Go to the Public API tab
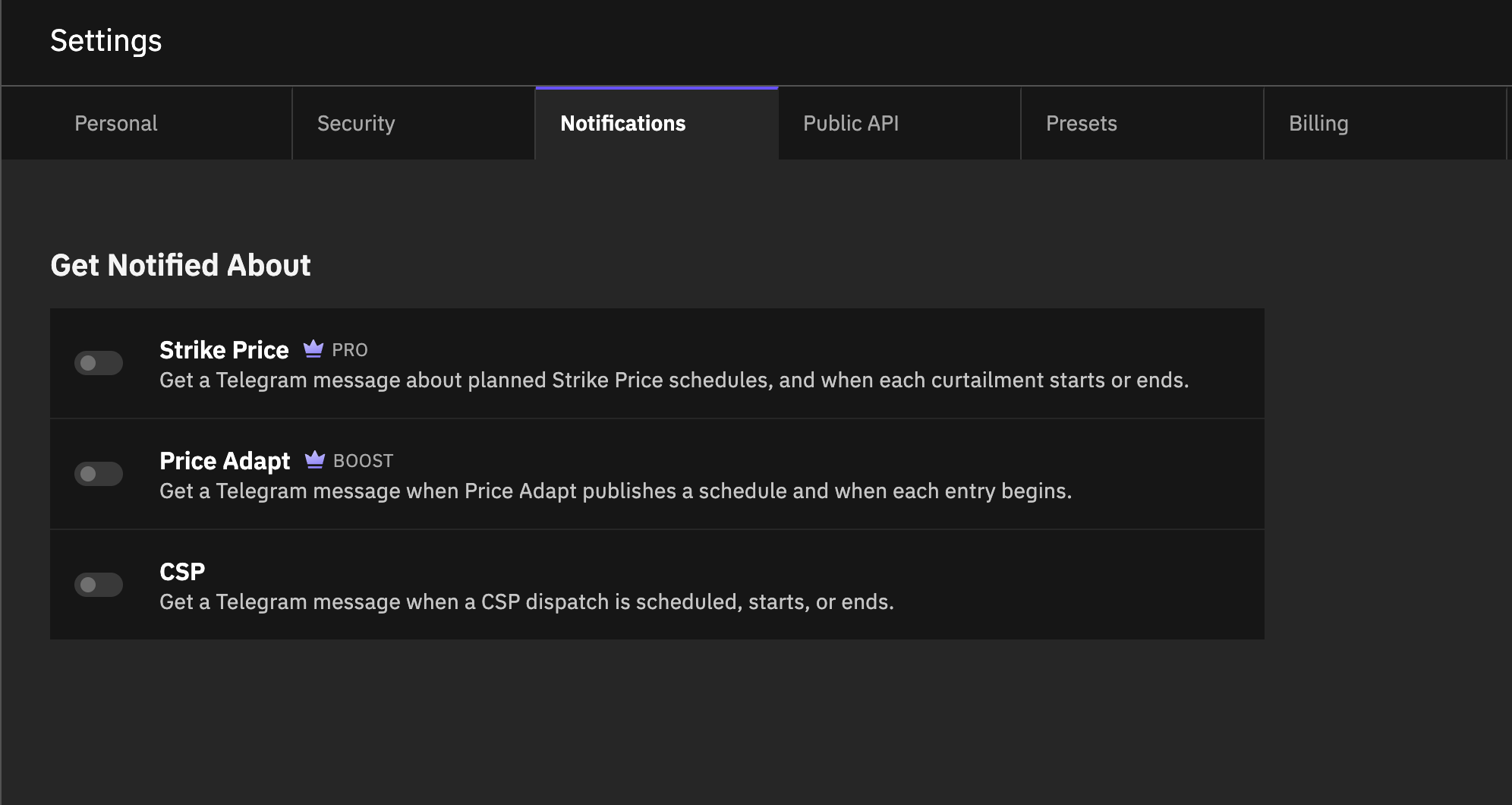Screen dimensions: 1512x805 (899, 123)
